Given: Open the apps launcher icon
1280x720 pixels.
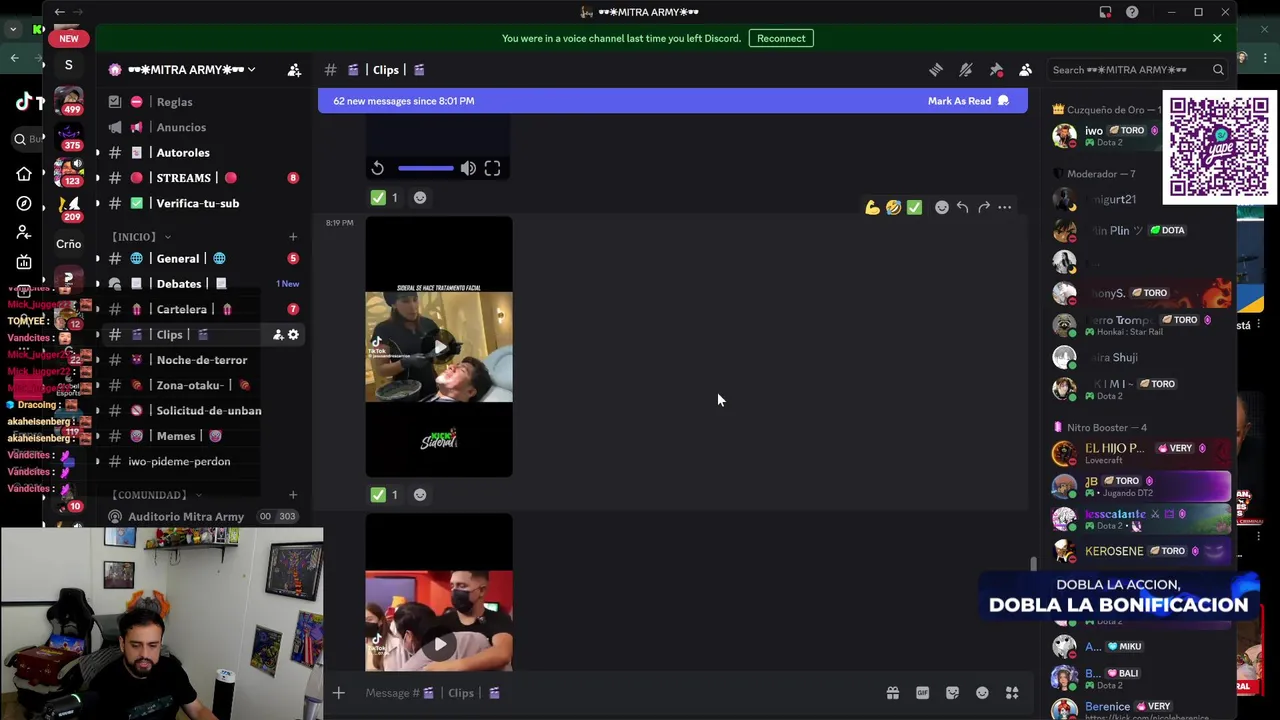Looking at the screenshot, I should click(x=1012, y=693).
